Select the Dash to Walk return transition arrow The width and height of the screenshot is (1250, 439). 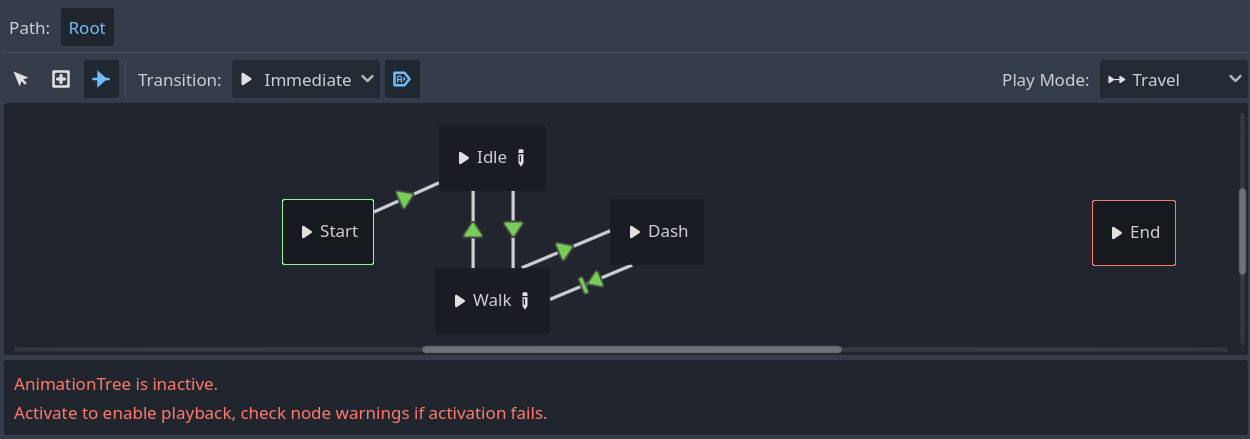(593, 282)
